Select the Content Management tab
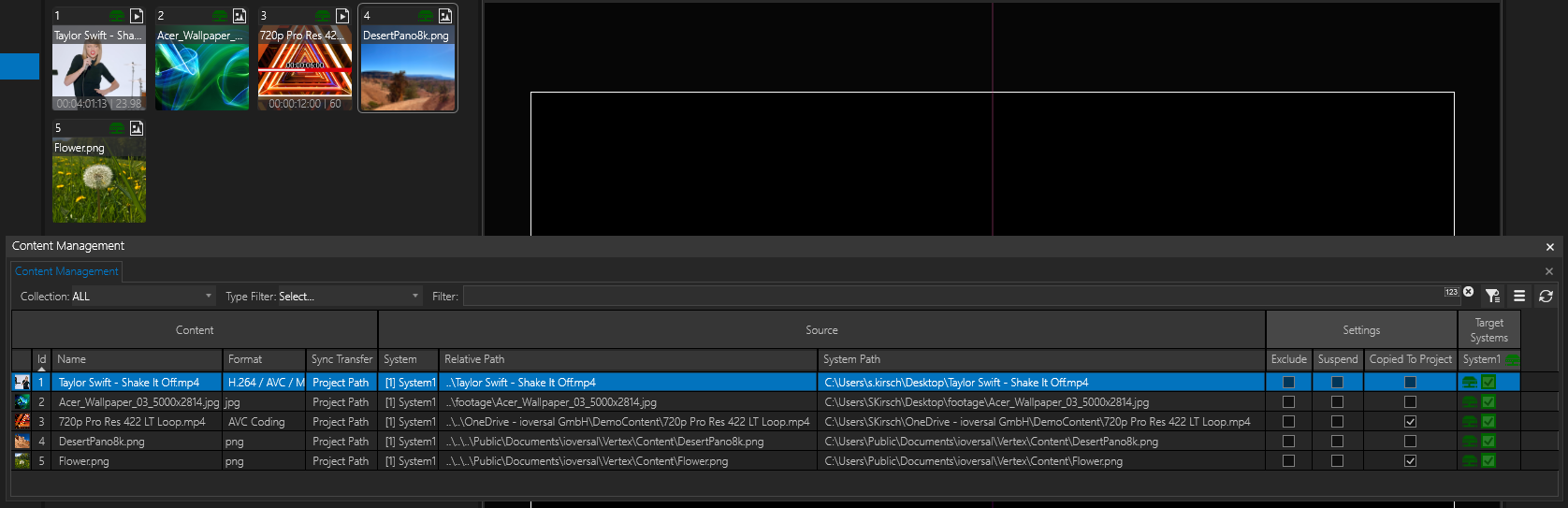The width and height of the screenshot is (1568, 508). pos(66,271)
